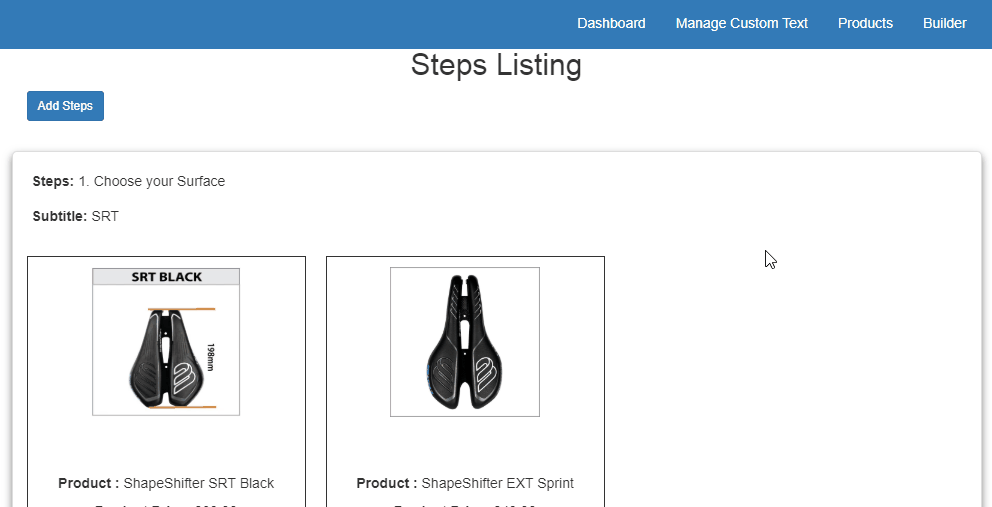Viewport: 992px width, 507px height.
Task: Select the ShapeShifter EXT Sprint saddle image
Action: (x=465, y=342)
